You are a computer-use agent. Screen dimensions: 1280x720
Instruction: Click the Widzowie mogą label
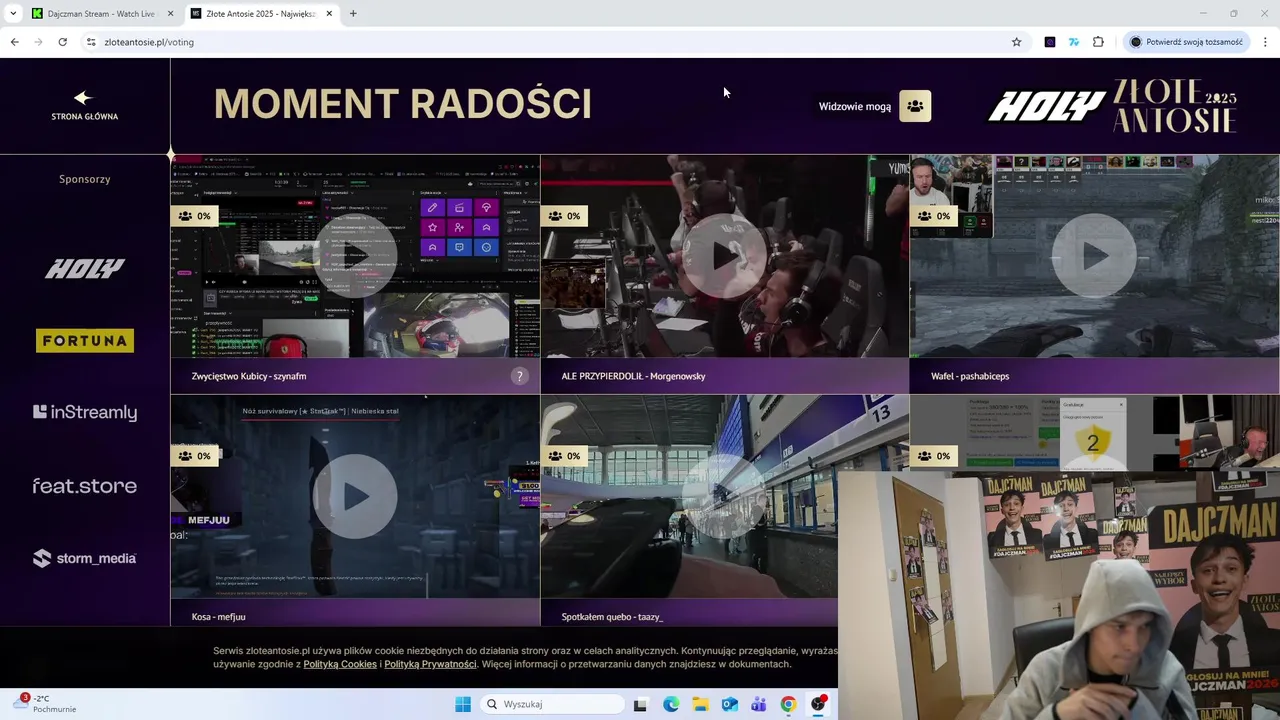coord(855,106)
